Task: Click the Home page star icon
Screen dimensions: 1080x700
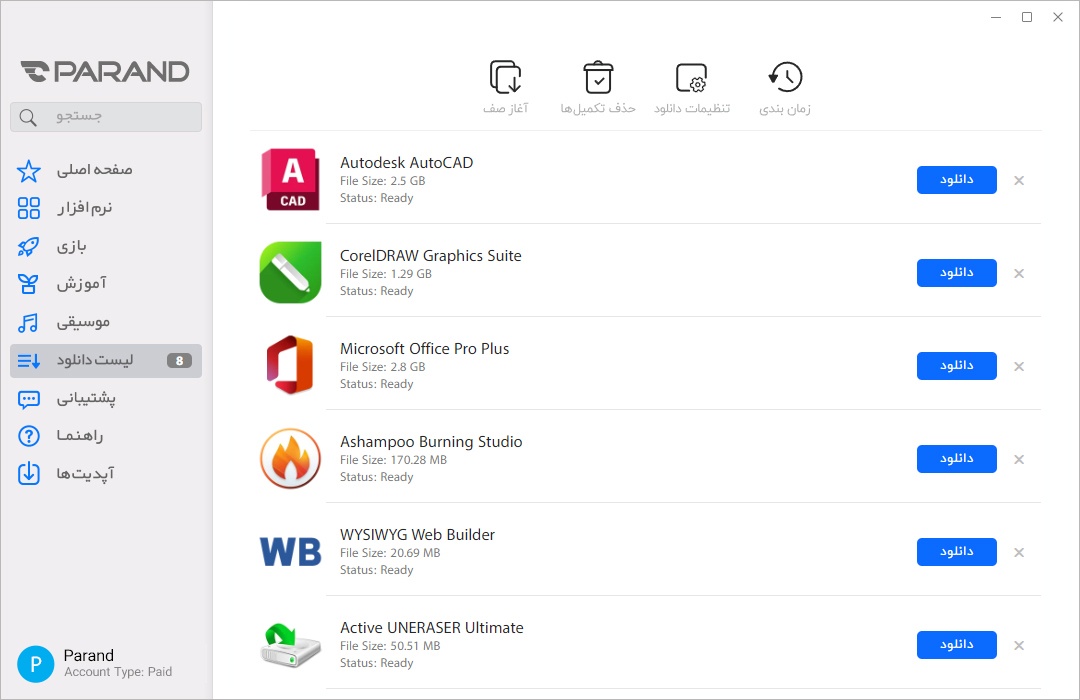Action: coord(29,170)
